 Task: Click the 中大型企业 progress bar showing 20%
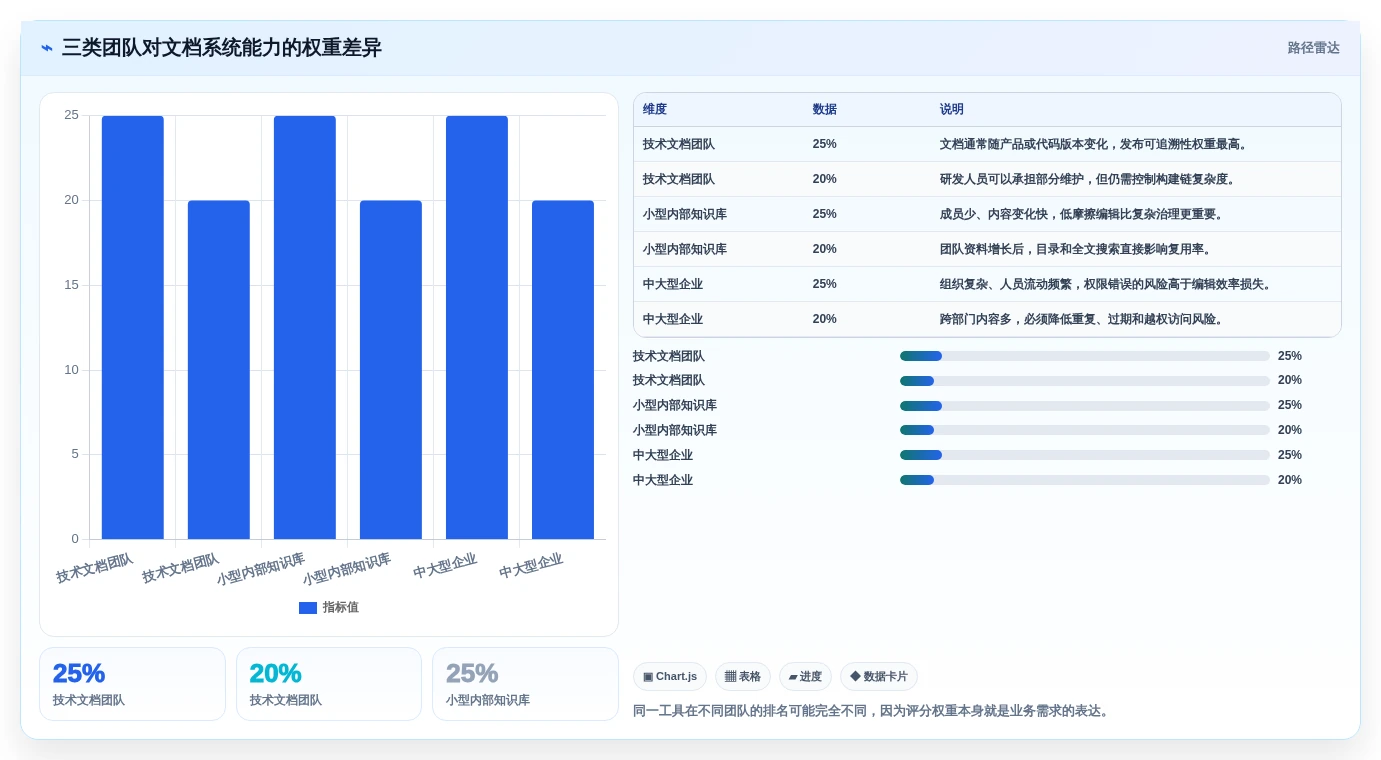1085,480
